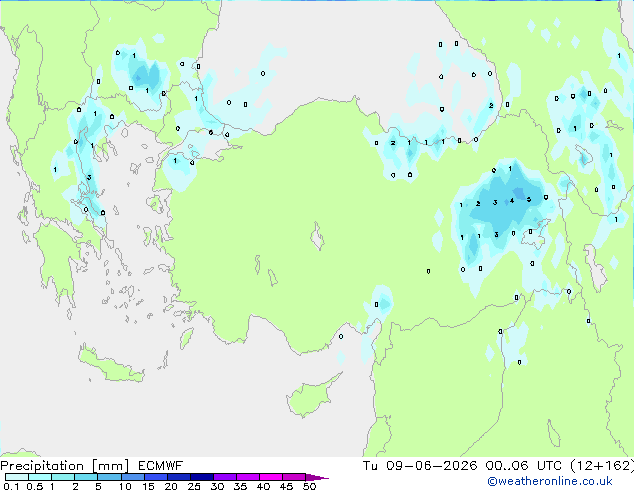This screenshot has width=634, height=490.
Task: Click the '25' legend scale label
Action: point(194,486)
